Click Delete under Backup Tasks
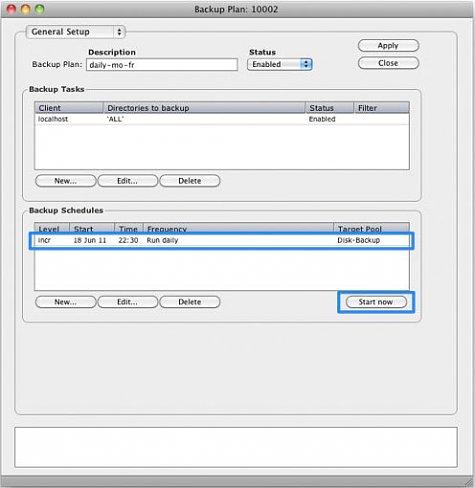 tap(190, 181)
